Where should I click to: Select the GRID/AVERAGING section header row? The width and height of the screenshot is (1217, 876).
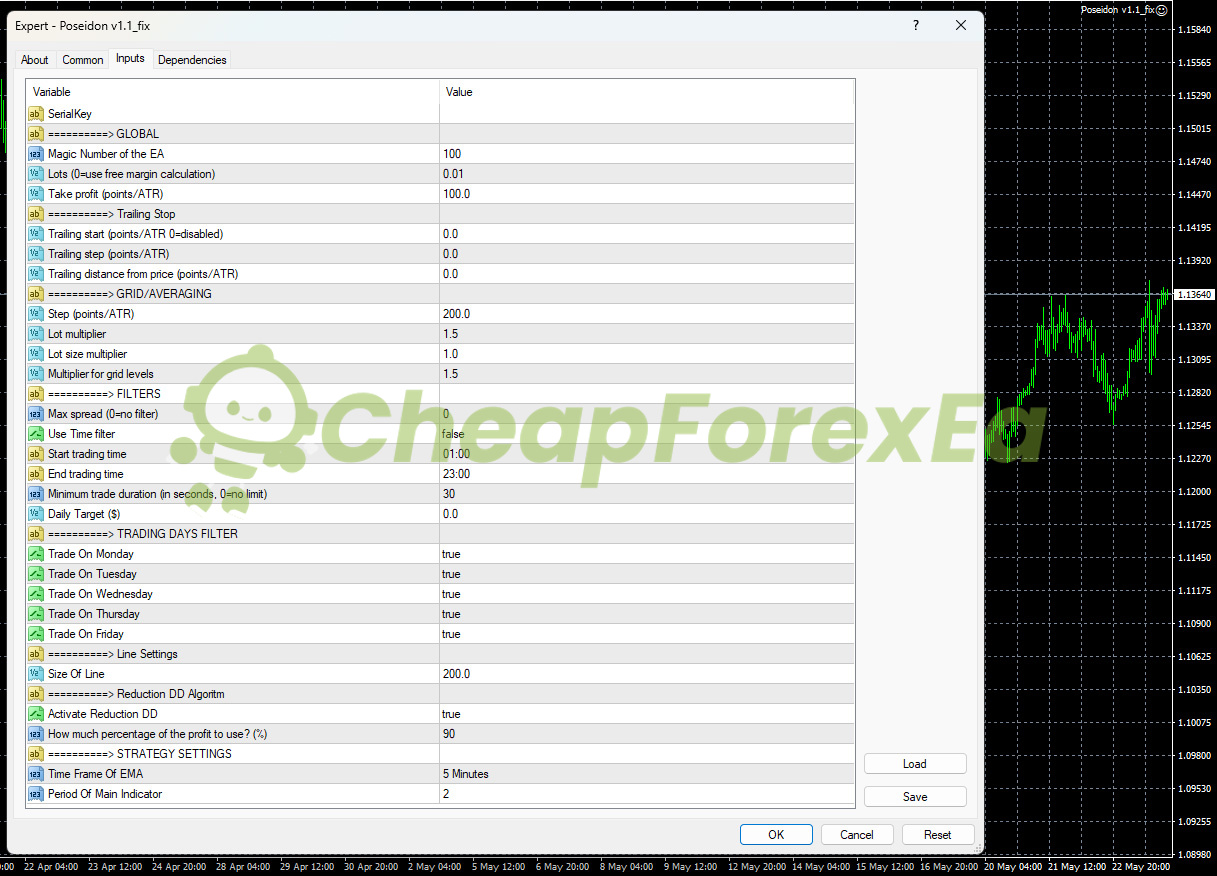coord(440,294)
